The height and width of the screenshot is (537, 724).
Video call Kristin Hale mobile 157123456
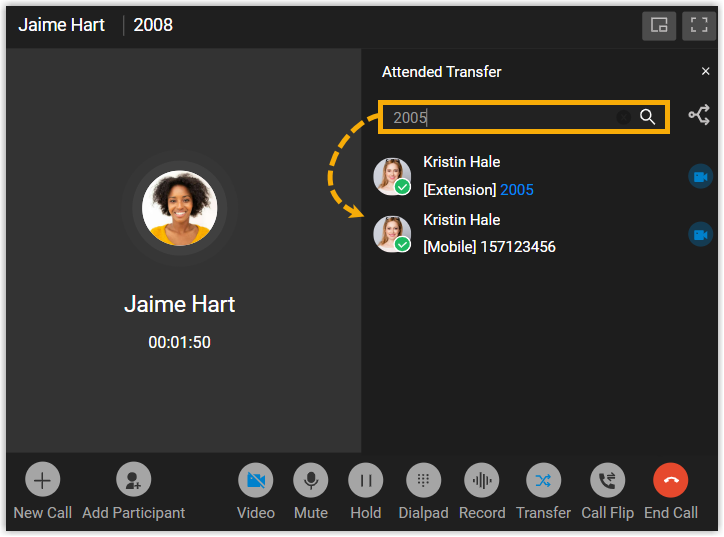700,235
